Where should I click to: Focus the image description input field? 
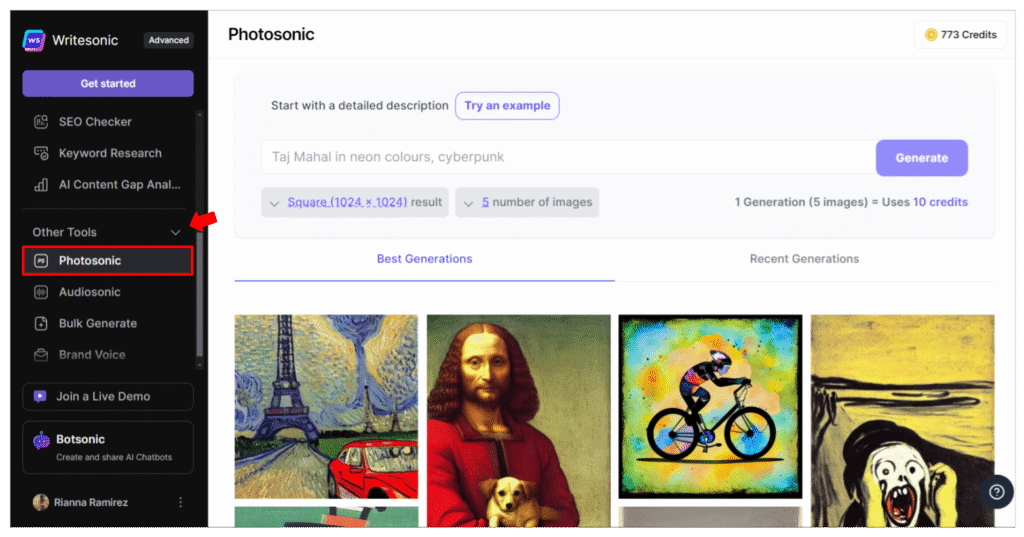click(568, 157)
